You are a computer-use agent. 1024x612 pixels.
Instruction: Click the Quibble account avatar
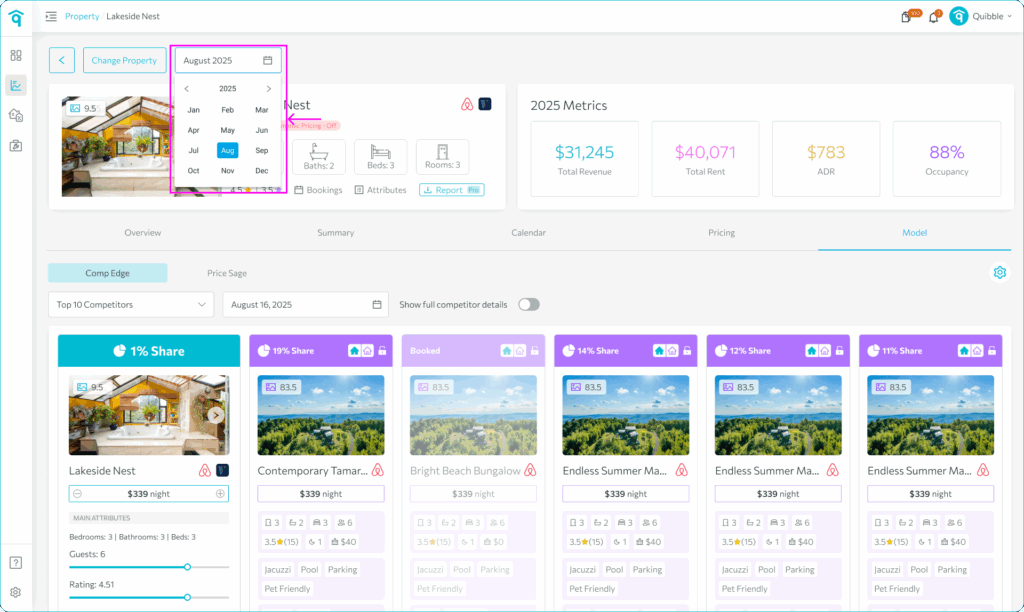[x=959, y=16]
